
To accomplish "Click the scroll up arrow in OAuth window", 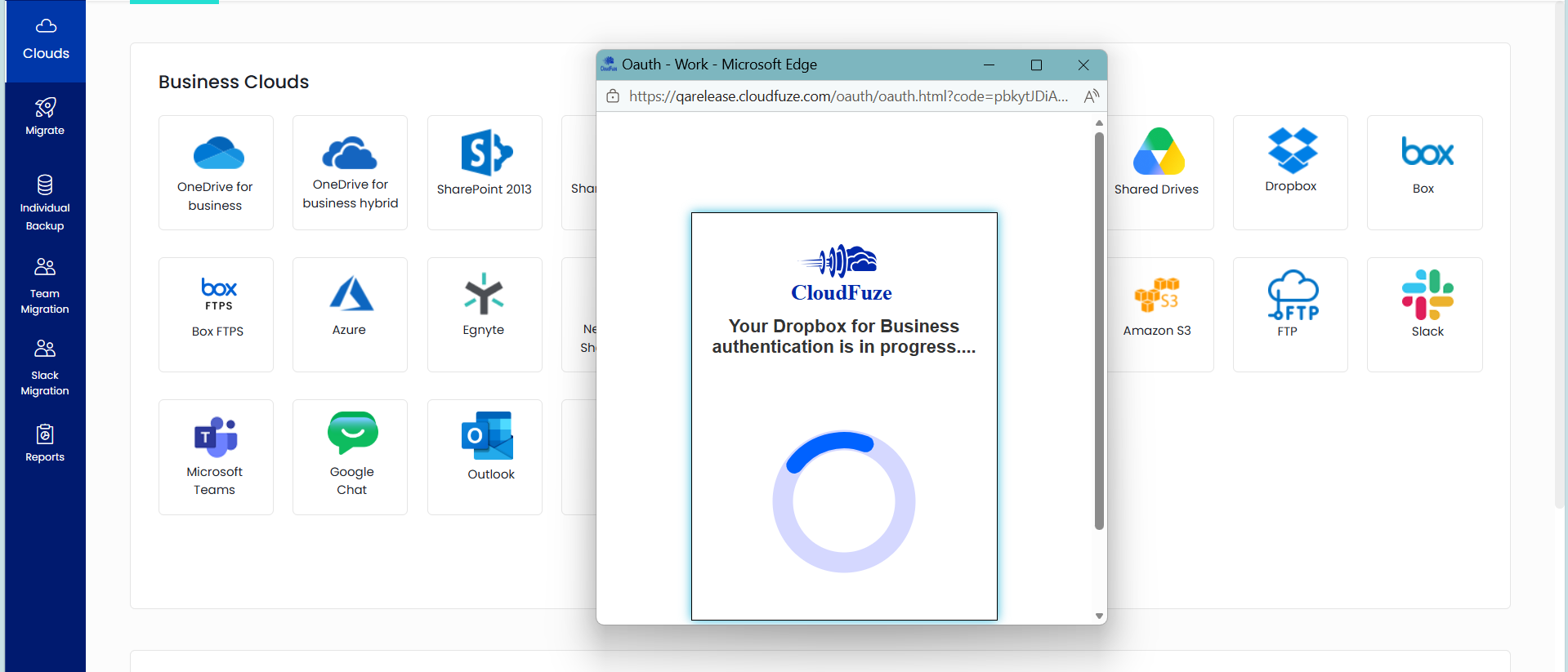I will [1099, 122].
